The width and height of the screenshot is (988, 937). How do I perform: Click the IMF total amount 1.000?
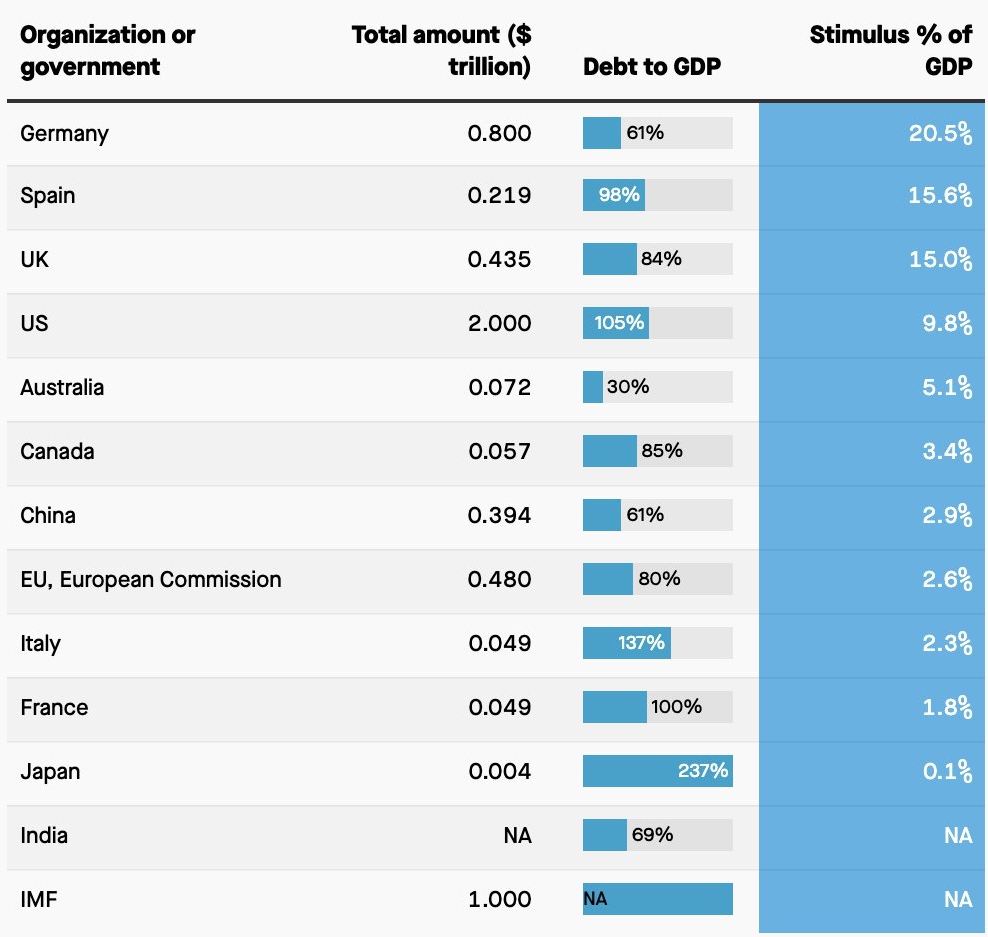point(499,899)
